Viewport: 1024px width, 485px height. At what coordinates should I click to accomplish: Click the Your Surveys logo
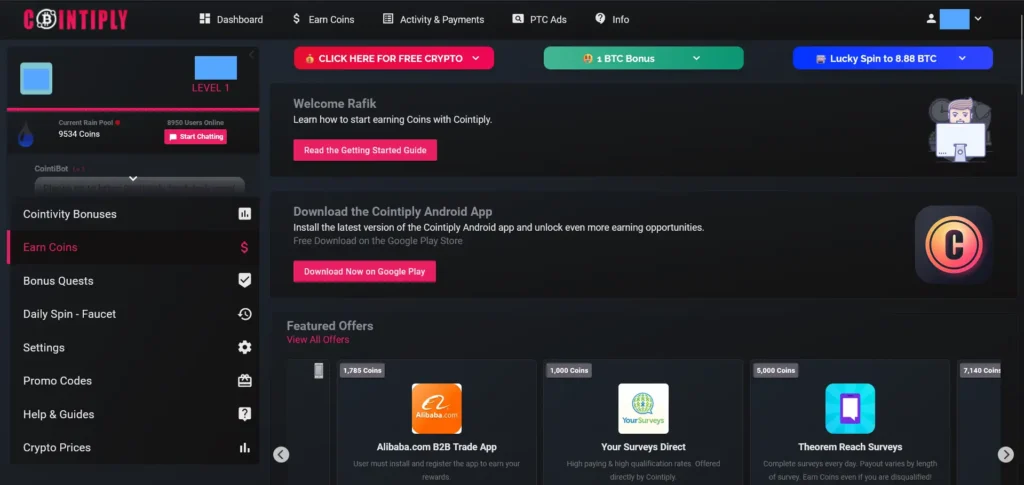point(643,409)
